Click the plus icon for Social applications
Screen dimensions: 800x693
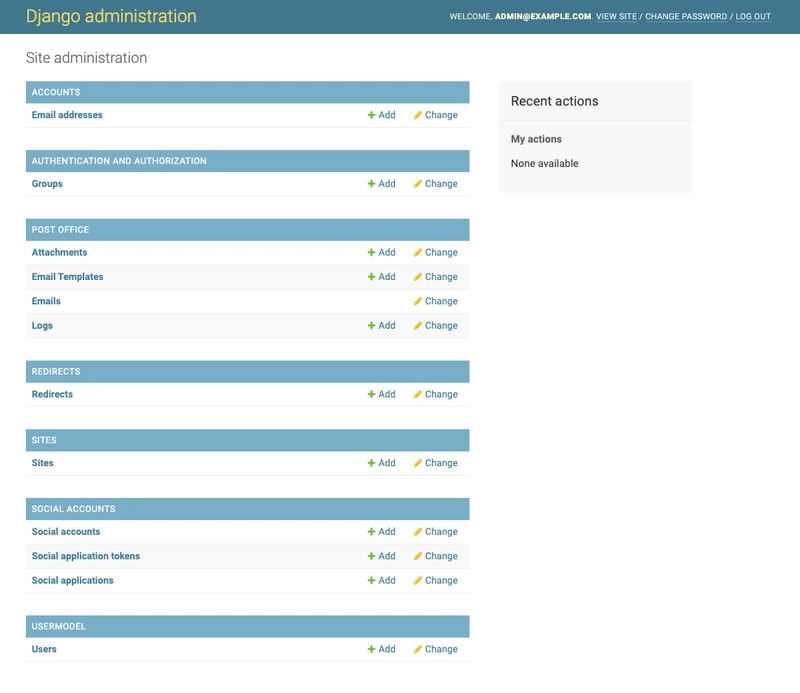pos(371,581)
